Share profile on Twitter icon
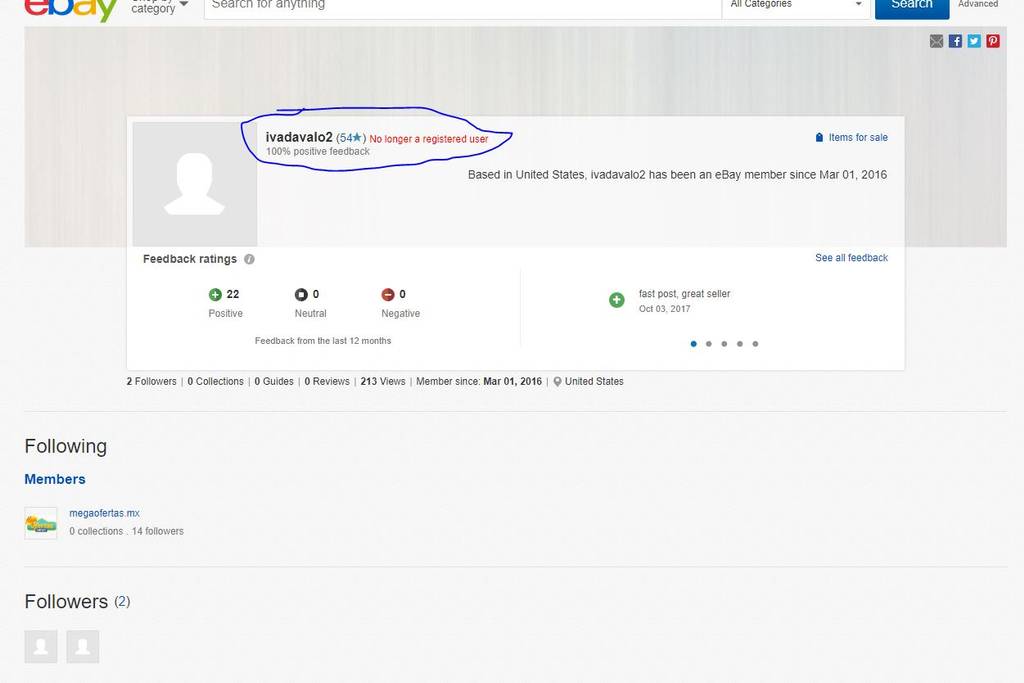This screenshot has width=1024, height=683. 974,41
